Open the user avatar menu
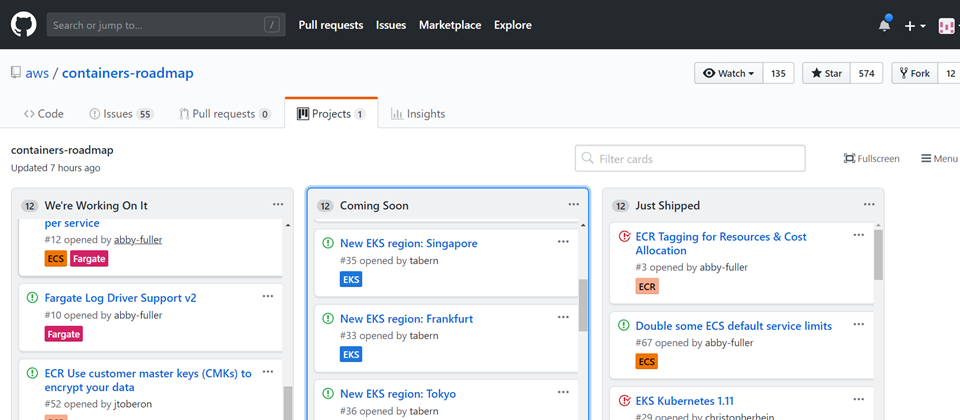 948,26
